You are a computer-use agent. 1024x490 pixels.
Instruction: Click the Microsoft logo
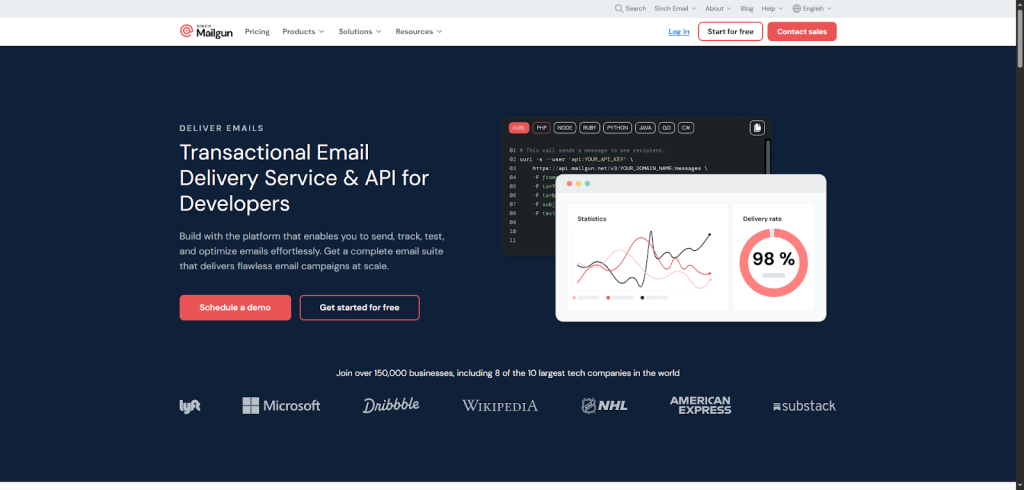pos(281,406)
